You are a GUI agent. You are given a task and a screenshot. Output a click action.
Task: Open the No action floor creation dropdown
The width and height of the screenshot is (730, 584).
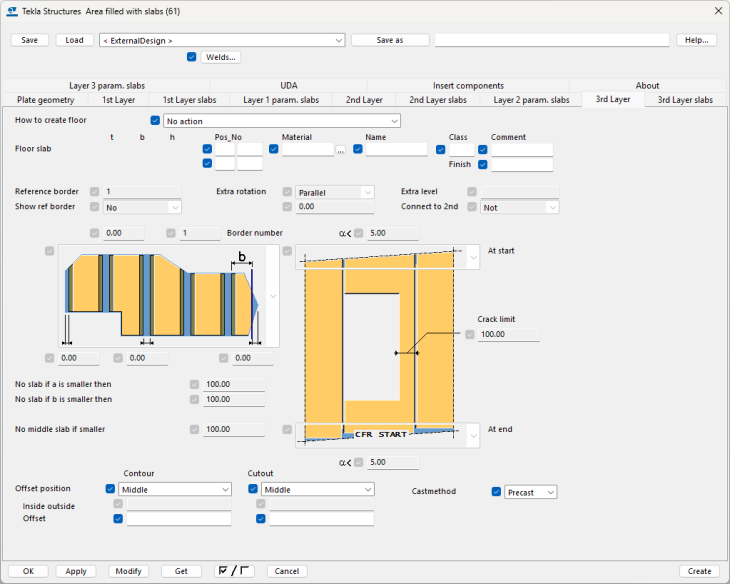282,121
